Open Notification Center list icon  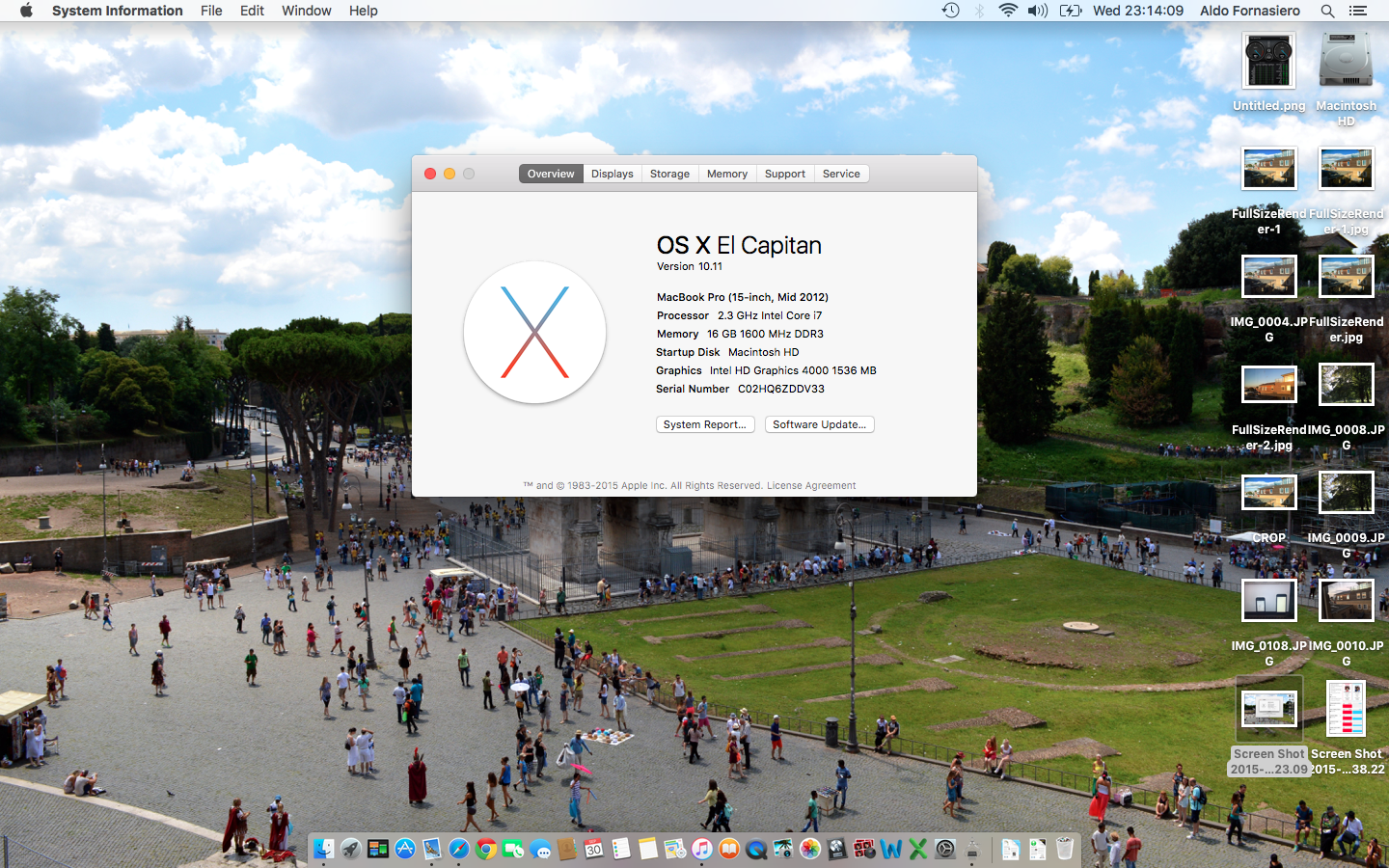coord(1358,11)
